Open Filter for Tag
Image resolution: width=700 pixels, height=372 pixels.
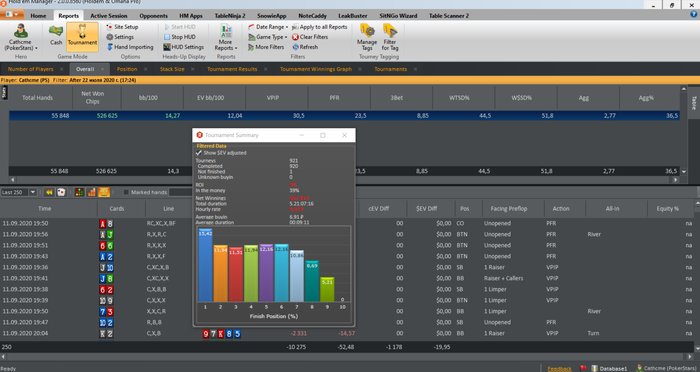point(390,38)
